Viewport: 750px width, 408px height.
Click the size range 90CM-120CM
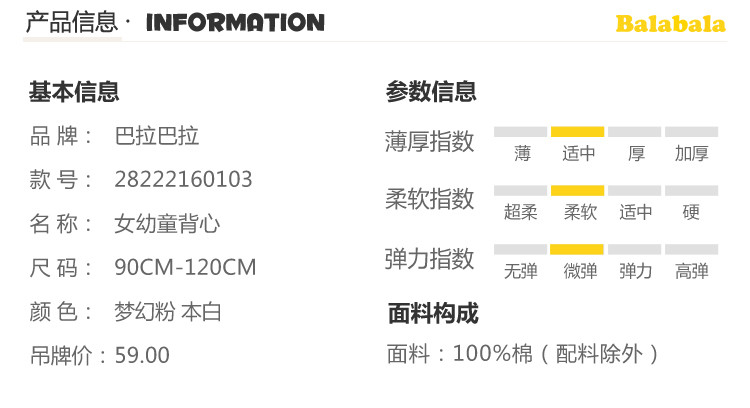tap(186, 268)
